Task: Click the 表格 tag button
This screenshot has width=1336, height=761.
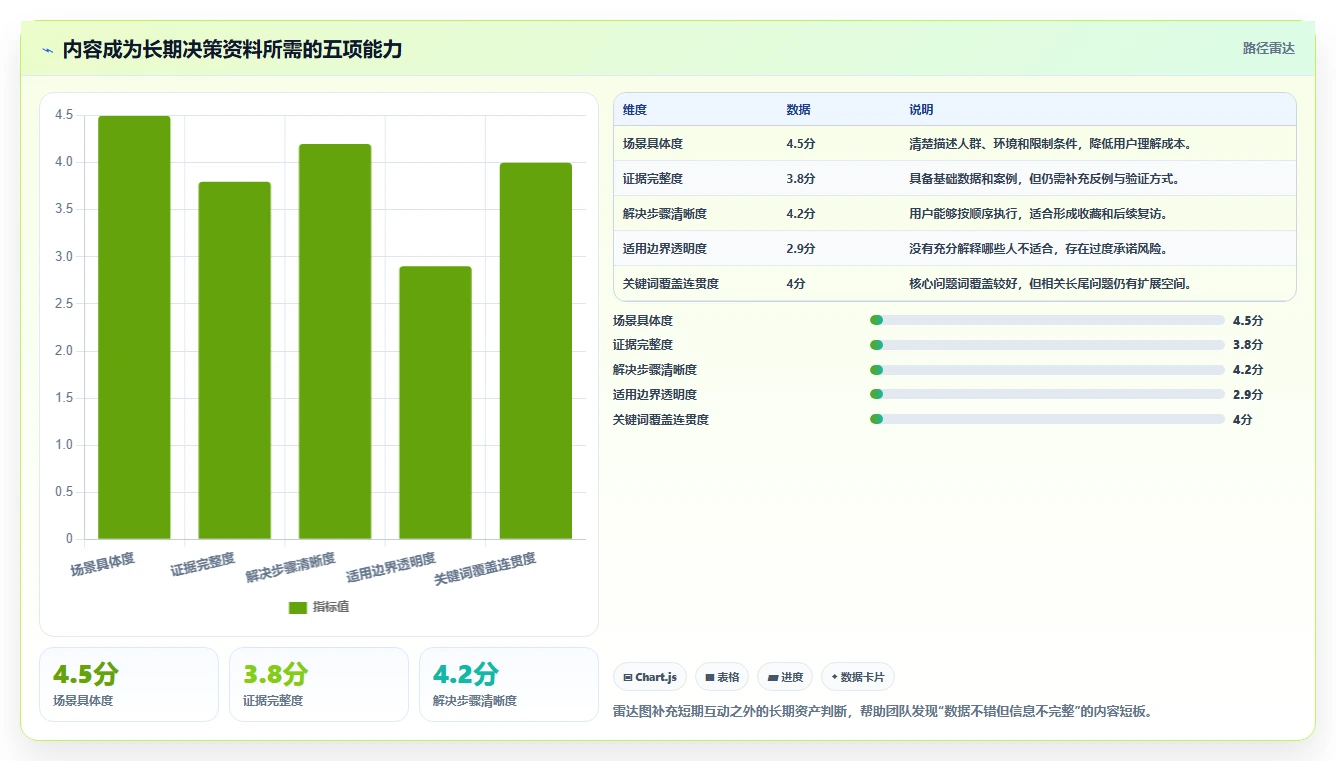Action: (722, 677)
